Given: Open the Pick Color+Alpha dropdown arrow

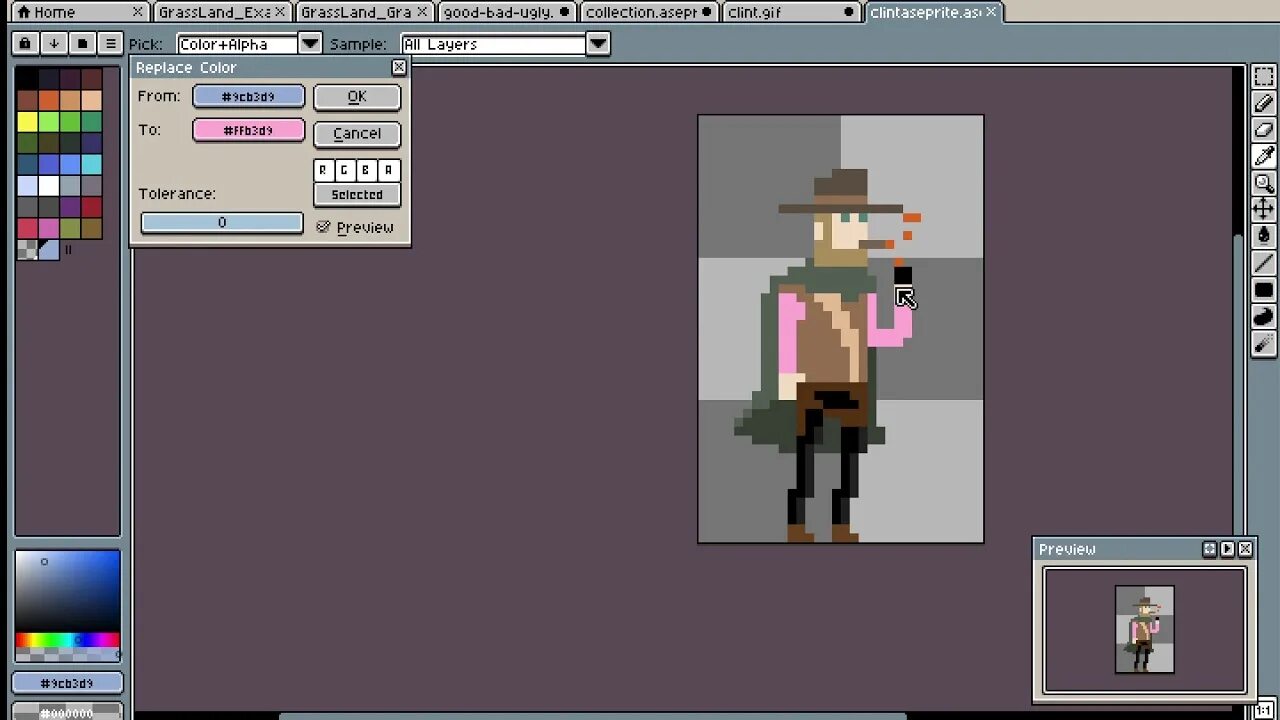Looking at the screenshot, I should coord(310,44).
